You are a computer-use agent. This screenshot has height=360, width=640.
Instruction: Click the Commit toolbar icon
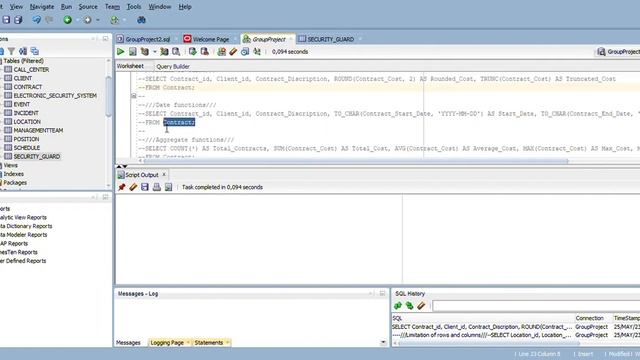[192, 51]
